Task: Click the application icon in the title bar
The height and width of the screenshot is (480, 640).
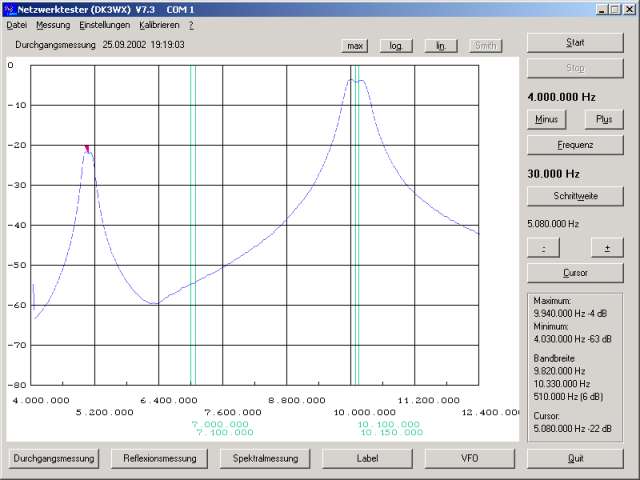Action: pos(9,9)
